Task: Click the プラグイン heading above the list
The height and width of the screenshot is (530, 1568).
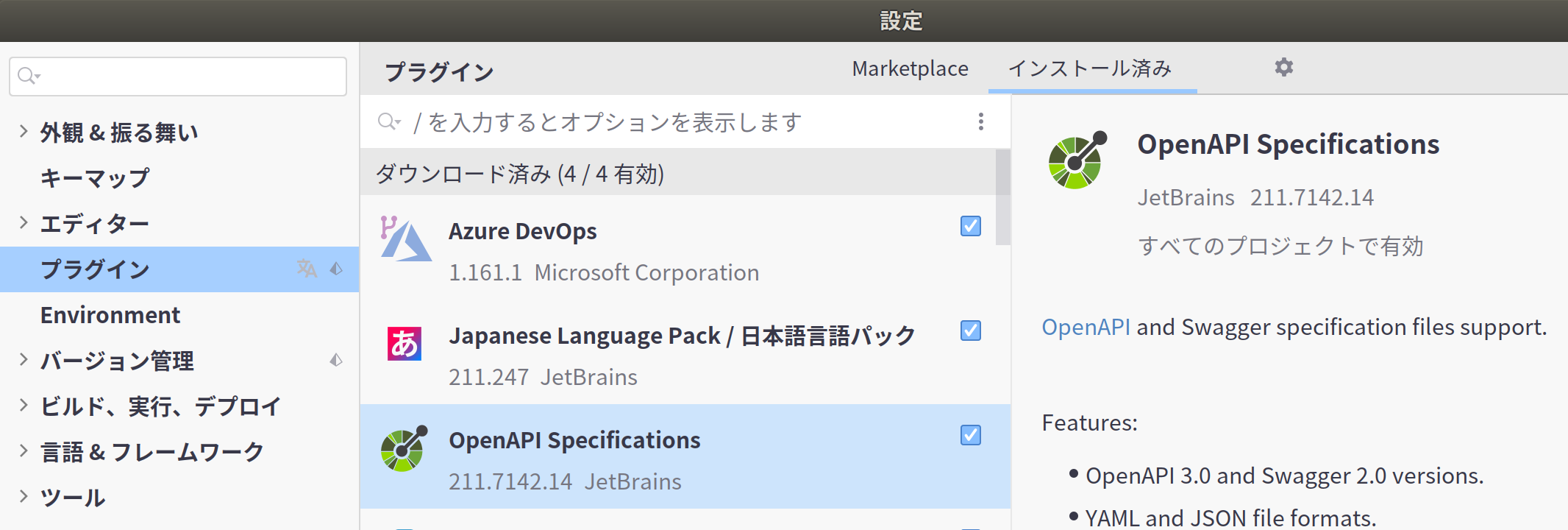Action: [x=439, y=72]
